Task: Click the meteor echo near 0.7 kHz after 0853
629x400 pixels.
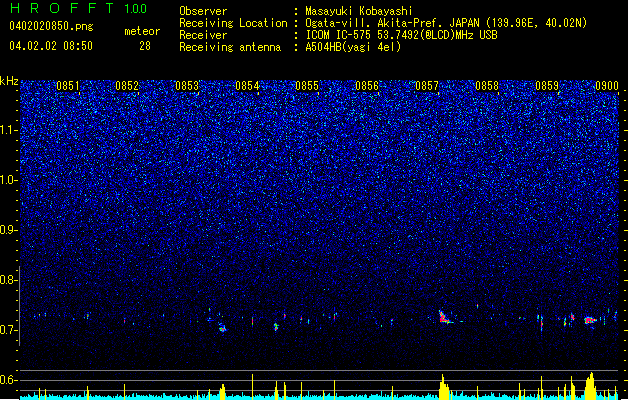Action: [222, 328]
